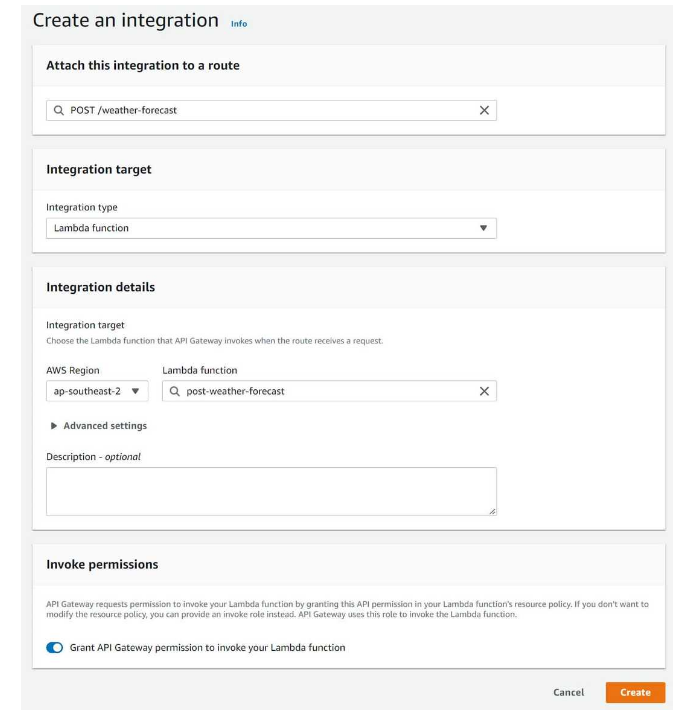Focus the Lambda function search field

point(329,391)
